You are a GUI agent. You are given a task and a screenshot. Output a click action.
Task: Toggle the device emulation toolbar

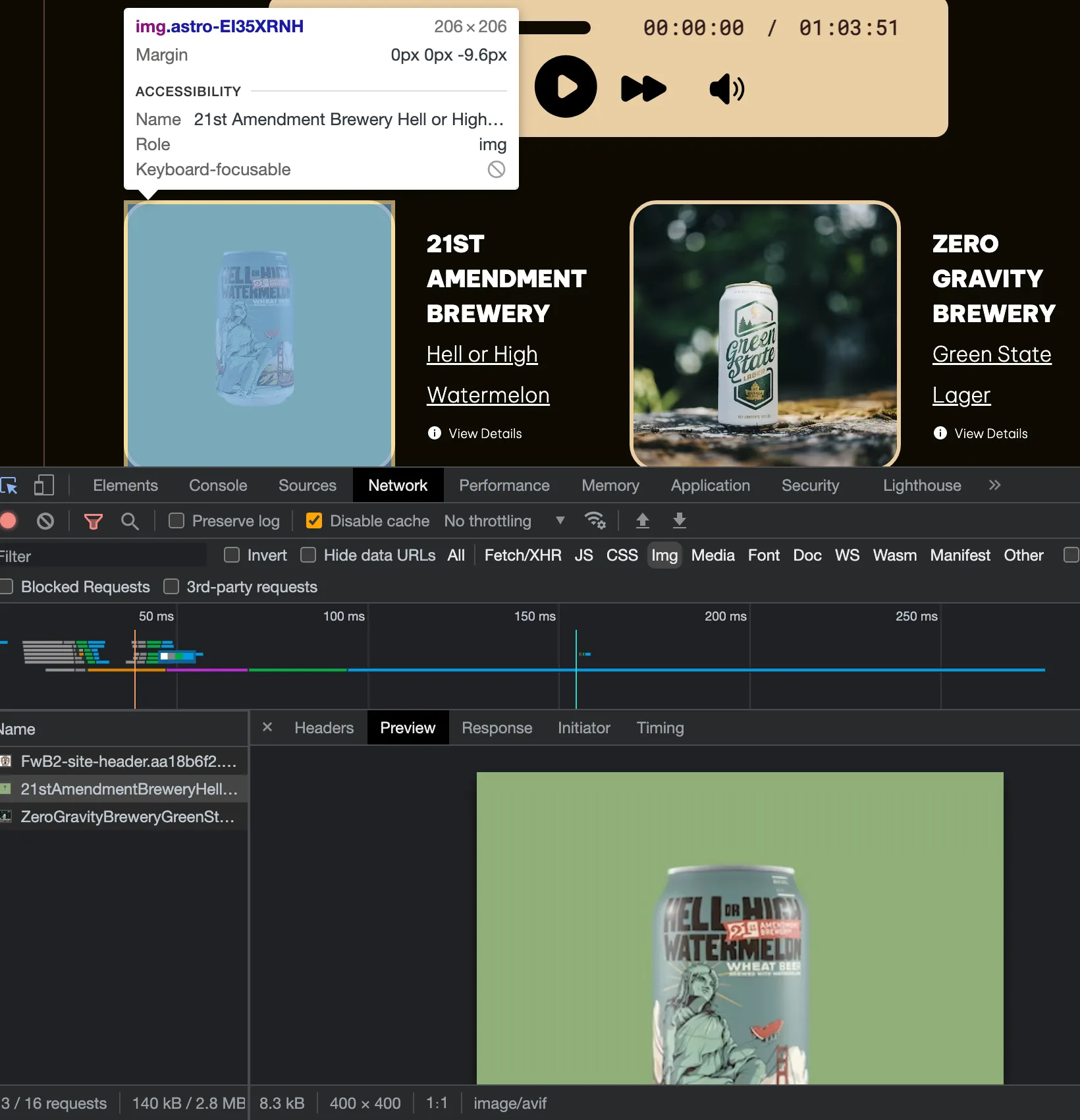[x=43, y=486]
